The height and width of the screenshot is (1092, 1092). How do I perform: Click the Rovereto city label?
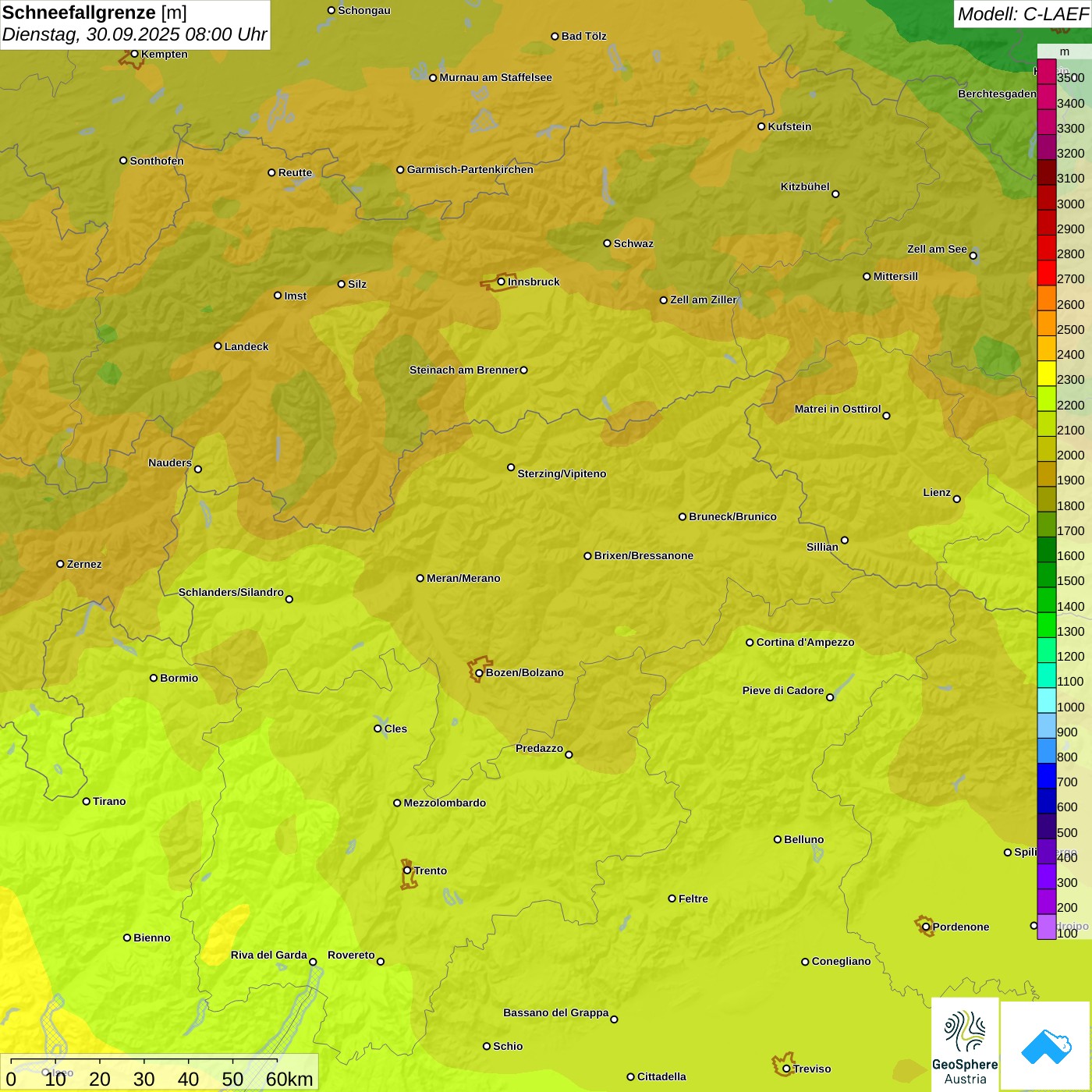(x=351, y=955)
